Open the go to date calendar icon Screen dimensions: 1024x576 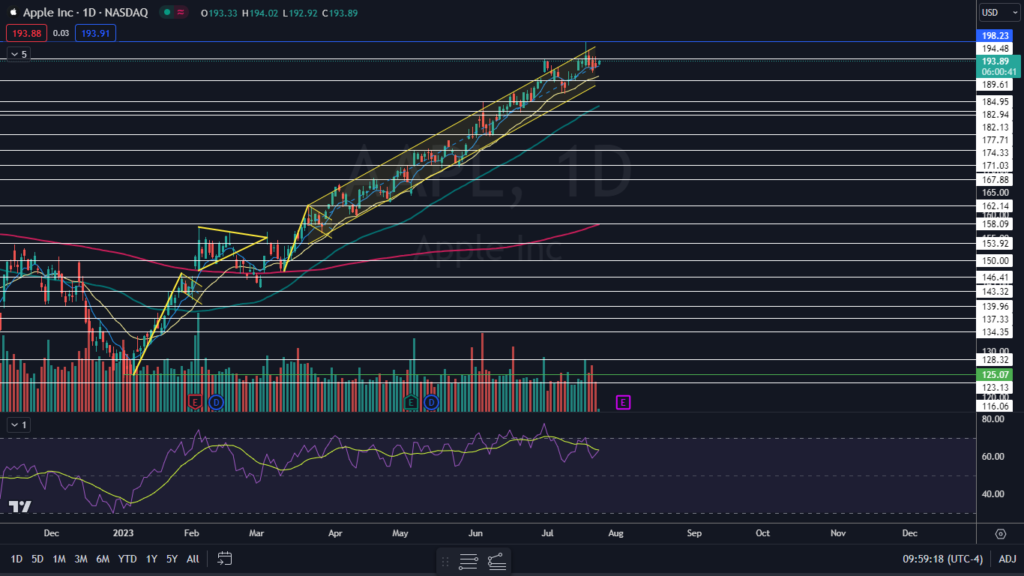coord(224,558)
